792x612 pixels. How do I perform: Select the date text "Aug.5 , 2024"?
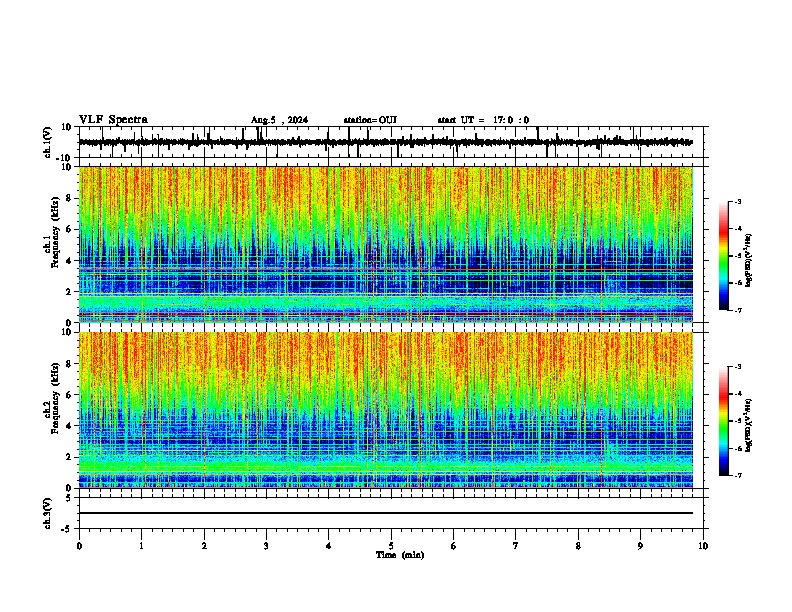point(279,120)
